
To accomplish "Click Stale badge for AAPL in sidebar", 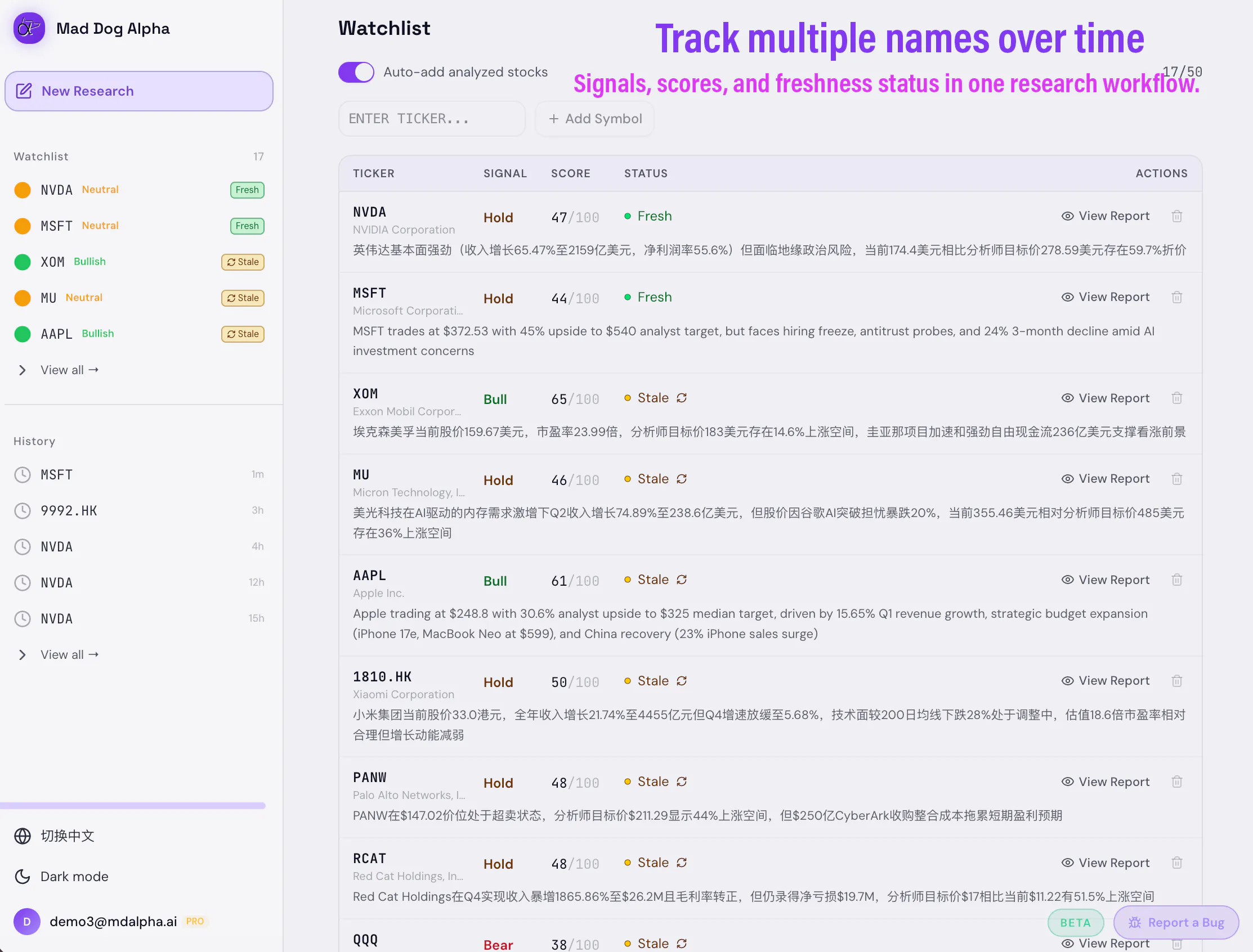I will (243, 334).
